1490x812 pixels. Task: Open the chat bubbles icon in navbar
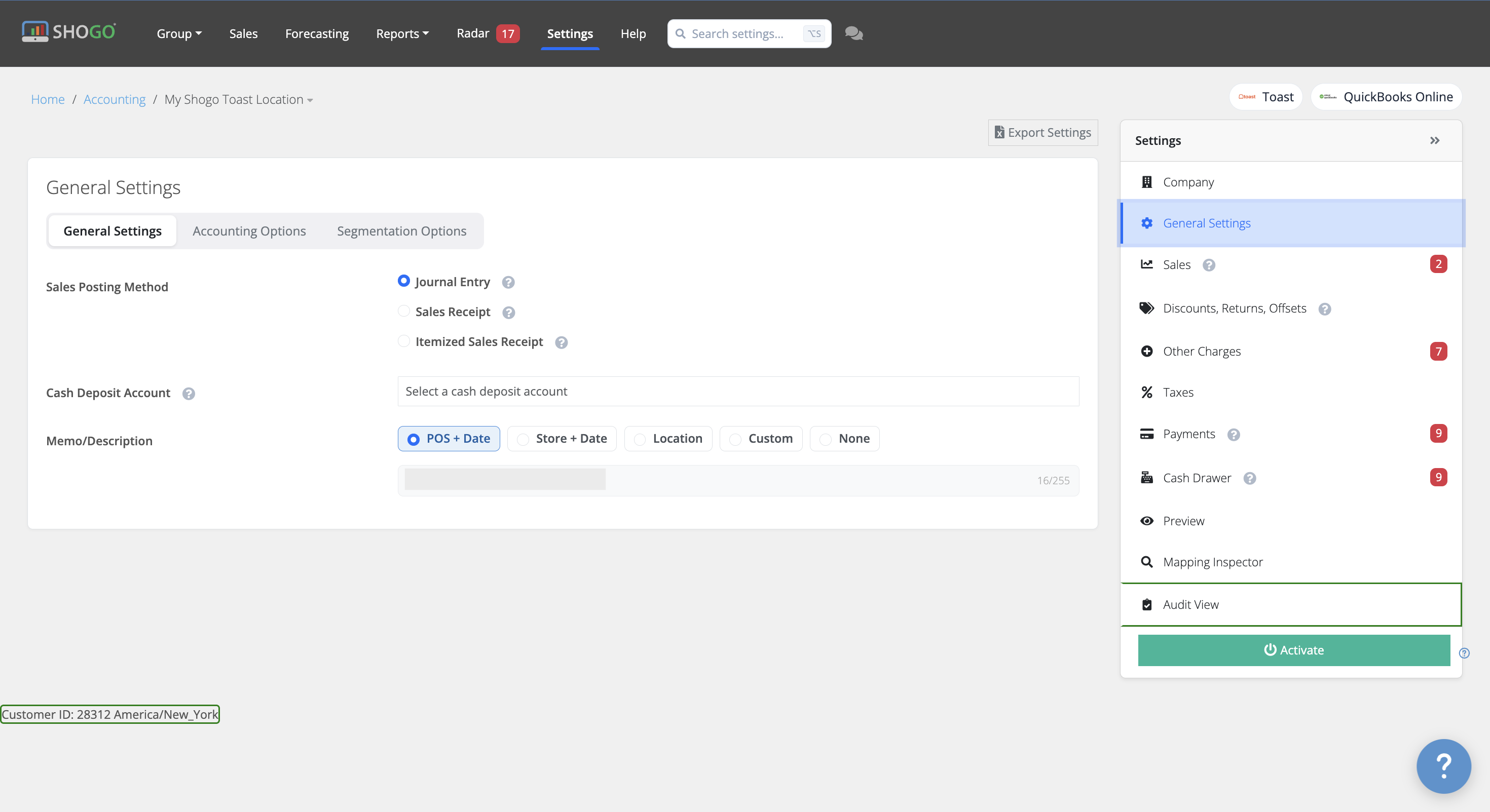854,33
